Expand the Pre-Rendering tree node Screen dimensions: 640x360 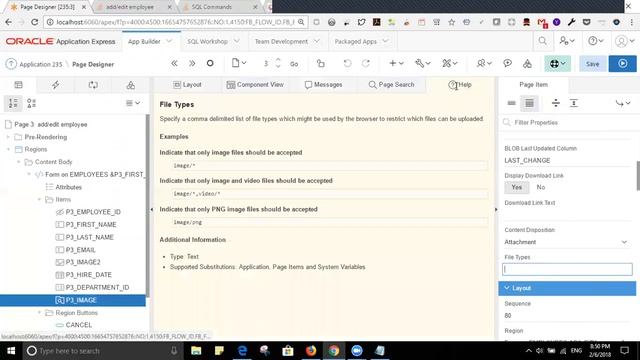8,137
